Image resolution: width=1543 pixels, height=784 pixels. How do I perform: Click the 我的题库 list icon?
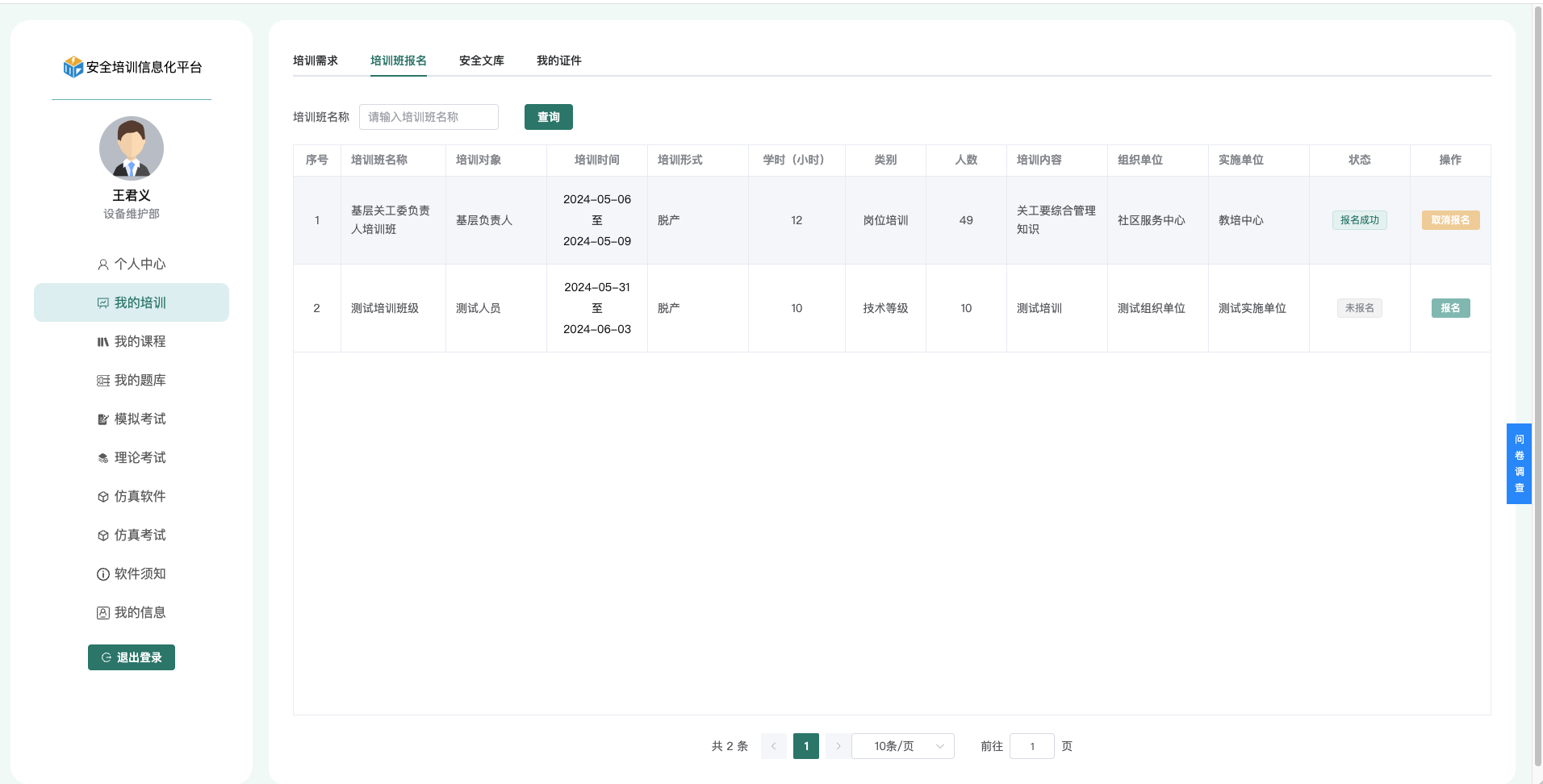103,381
